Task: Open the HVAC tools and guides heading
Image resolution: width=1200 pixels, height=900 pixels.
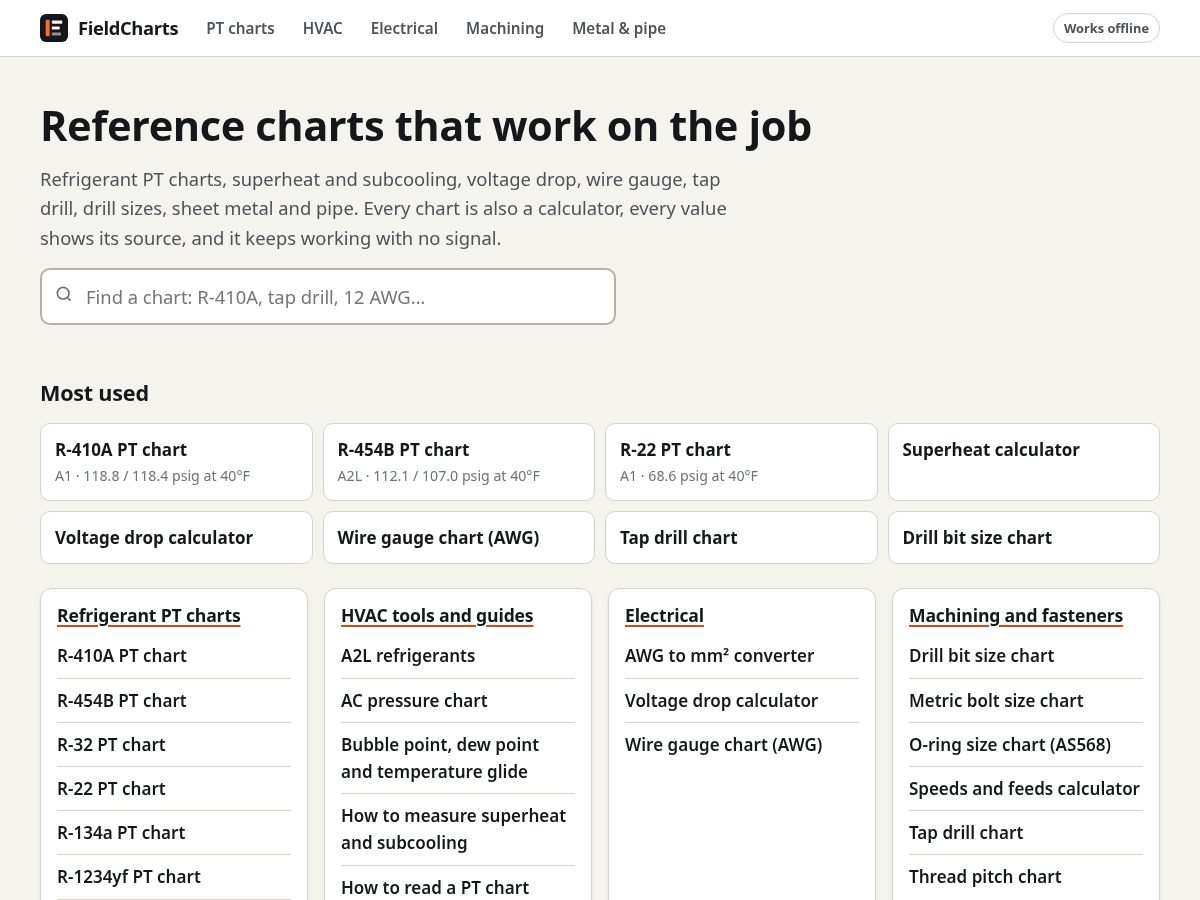Action: pyautogui.click(x=437, y=616)
